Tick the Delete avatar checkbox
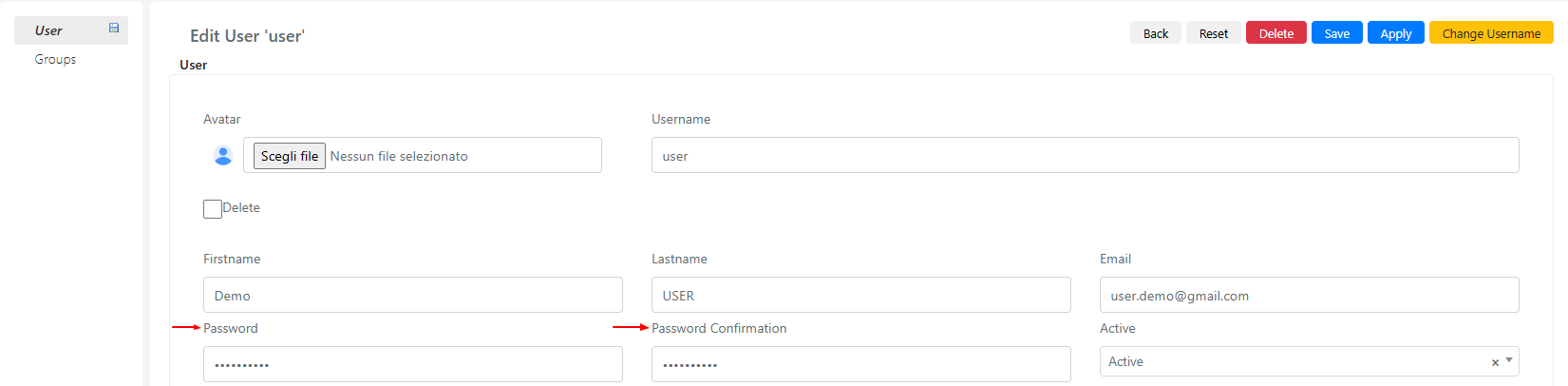1568x386 pixels. coord(213,209)
